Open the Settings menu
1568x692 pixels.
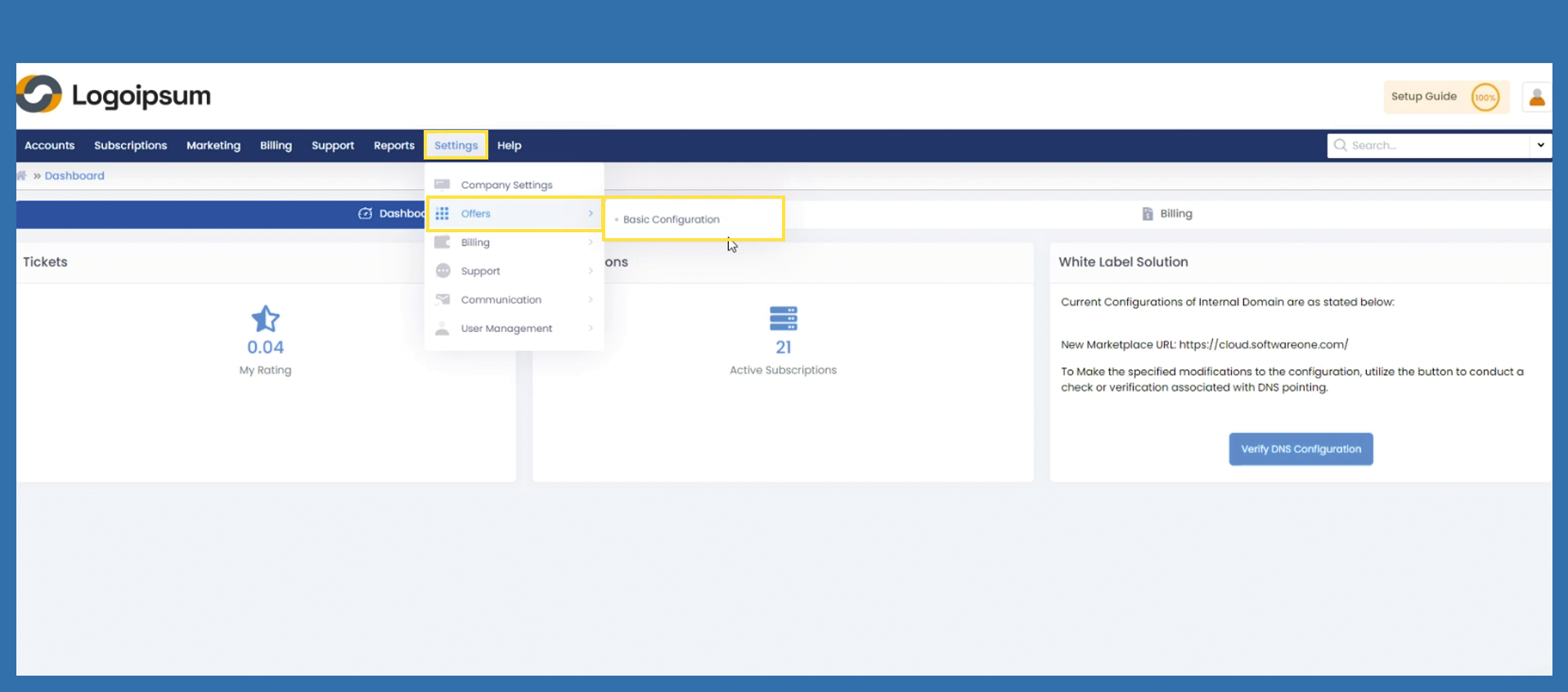[x=456, y=146]
